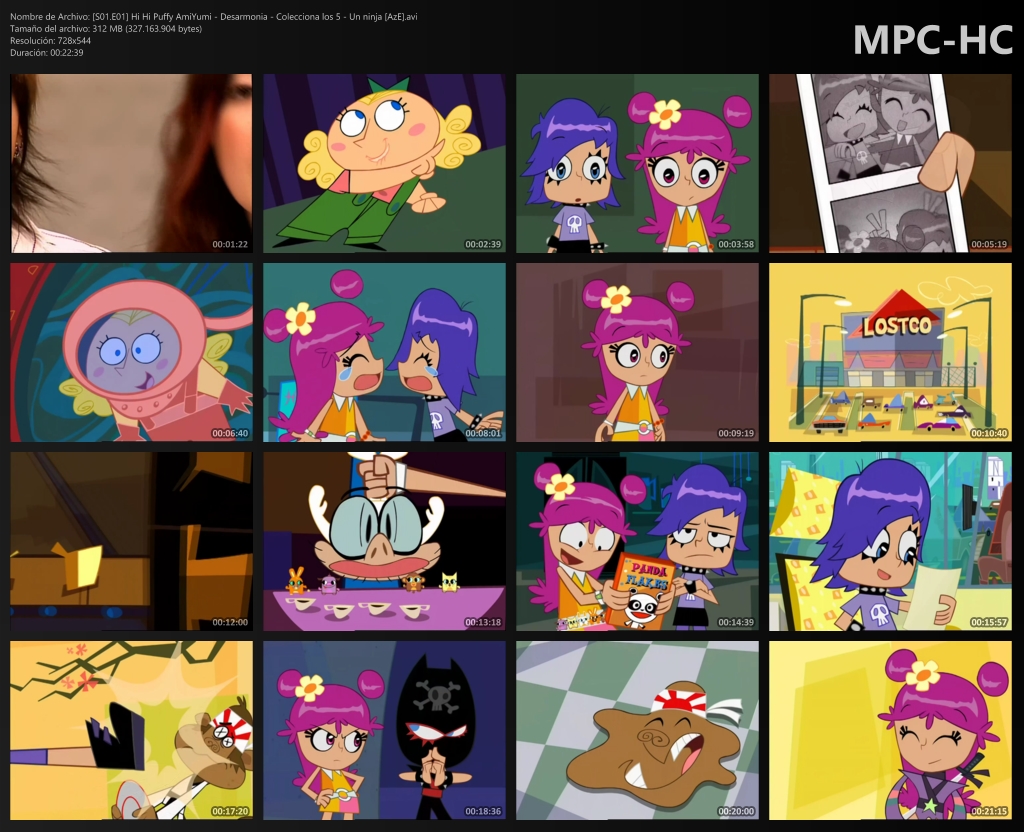The image size is (1024, 832).
Task: Select the masked ninja thumbnail at 00:18:36
Action: 384,730
